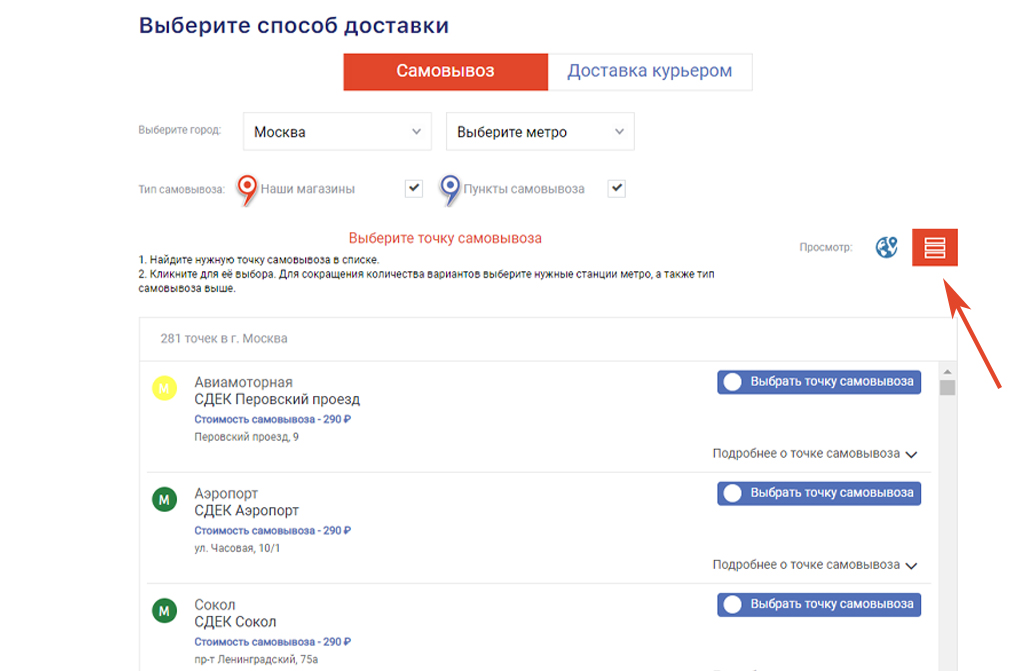
Task: Switch to map view with the globe icon
Action: (886, 248)
